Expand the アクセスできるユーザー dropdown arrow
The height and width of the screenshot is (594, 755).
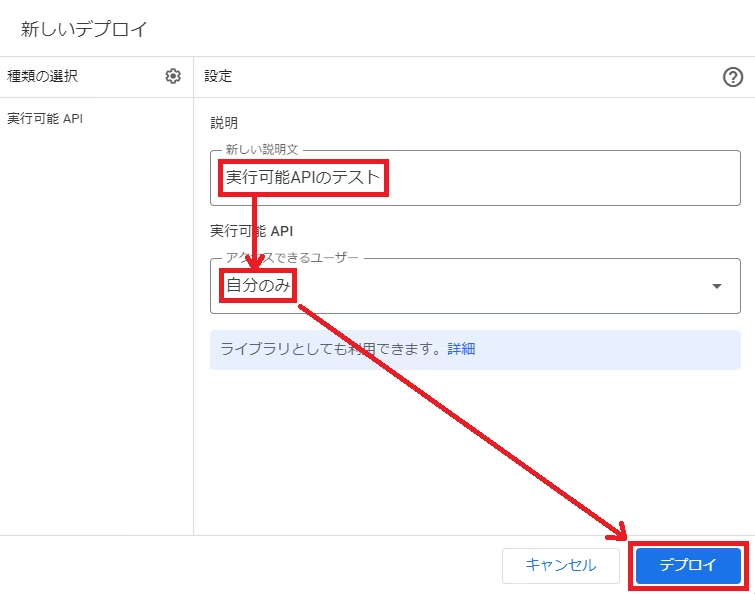click(716, 286)
